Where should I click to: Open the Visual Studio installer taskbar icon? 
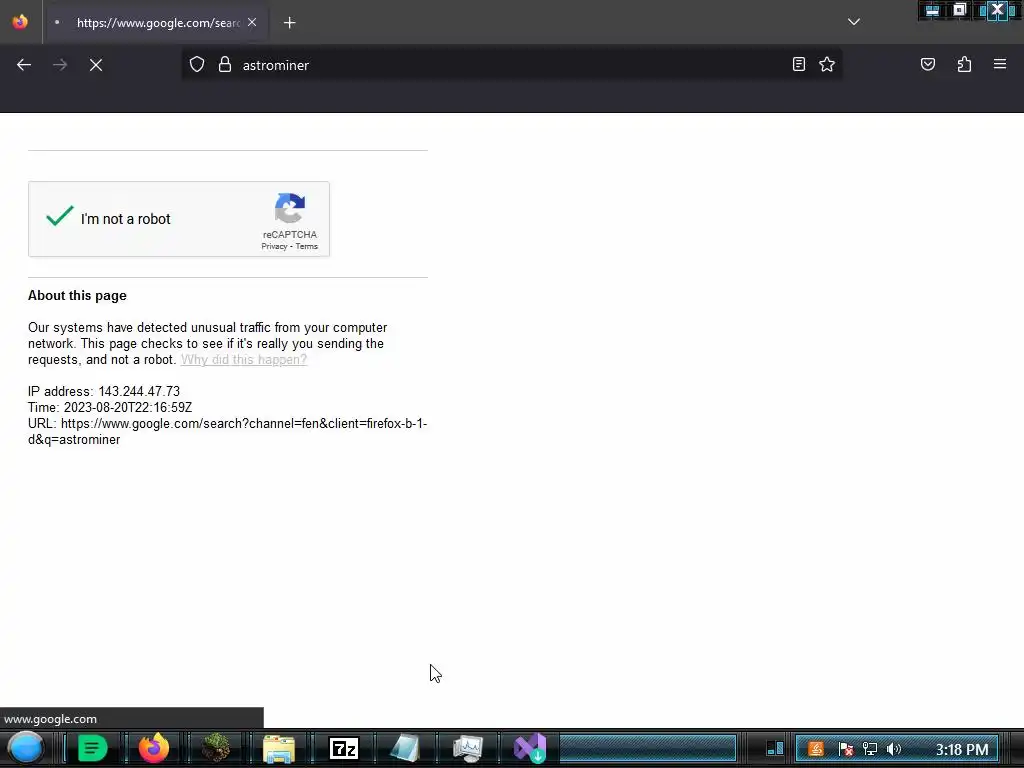[x=530, y=748]
